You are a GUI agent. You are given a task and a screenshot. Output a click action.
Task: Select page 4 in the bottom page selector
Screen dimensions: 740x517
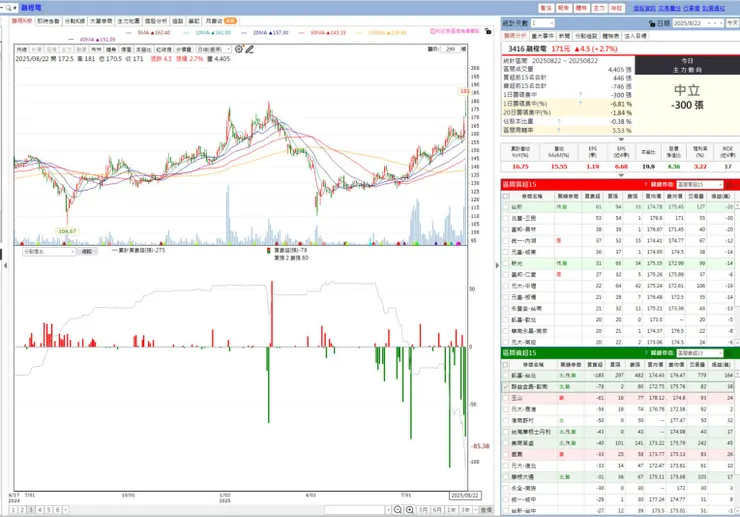(40, 510)
